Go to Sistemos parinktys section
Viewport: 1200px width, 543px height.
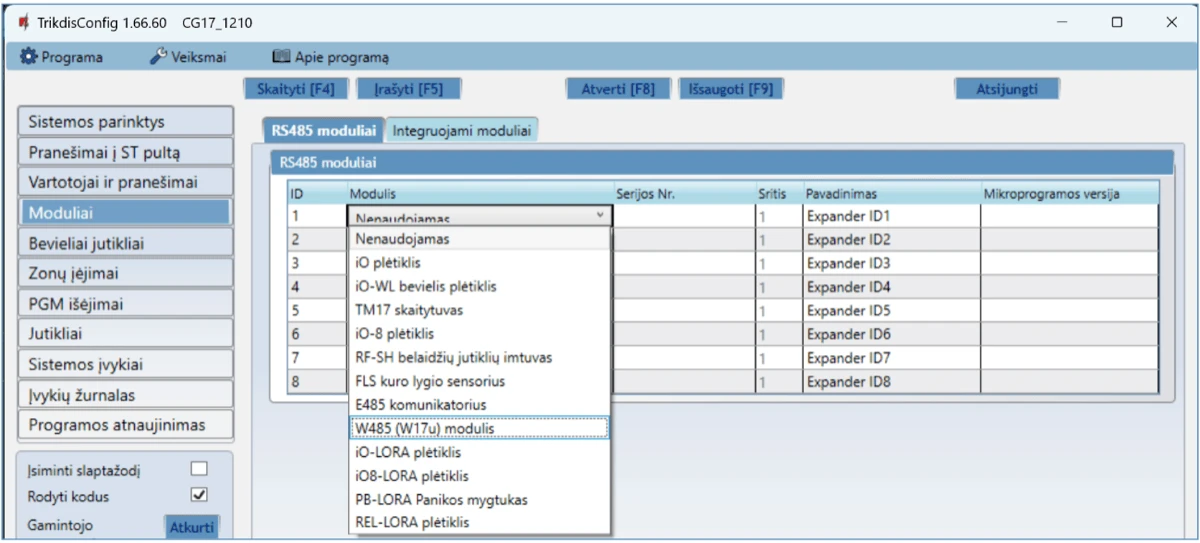click(125, 122)
